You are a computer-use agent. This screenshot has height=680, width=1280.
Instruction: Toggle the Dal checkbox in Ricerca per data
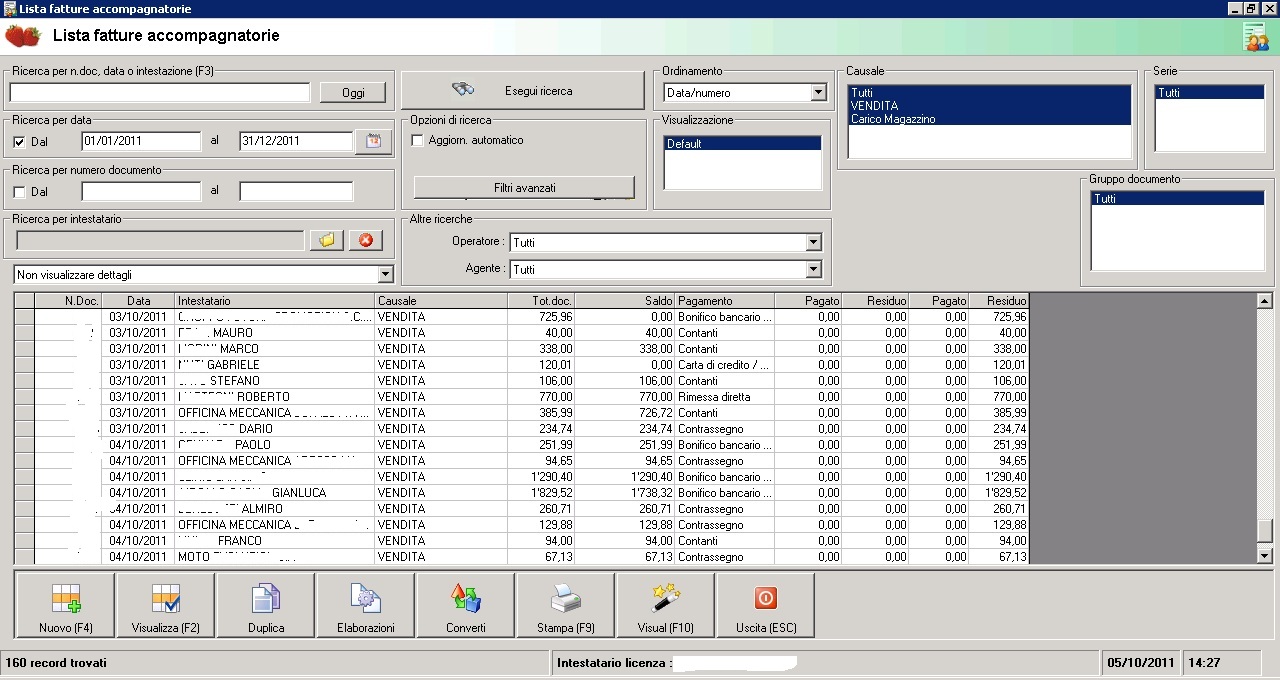[x=20, y=142]
